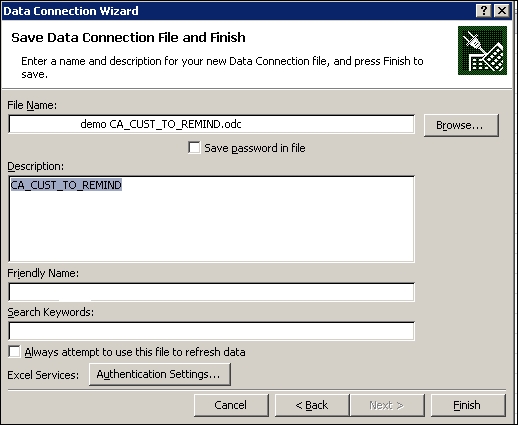
Task: Click the green data connection plug icon
Action: click(x=482, y=50)
